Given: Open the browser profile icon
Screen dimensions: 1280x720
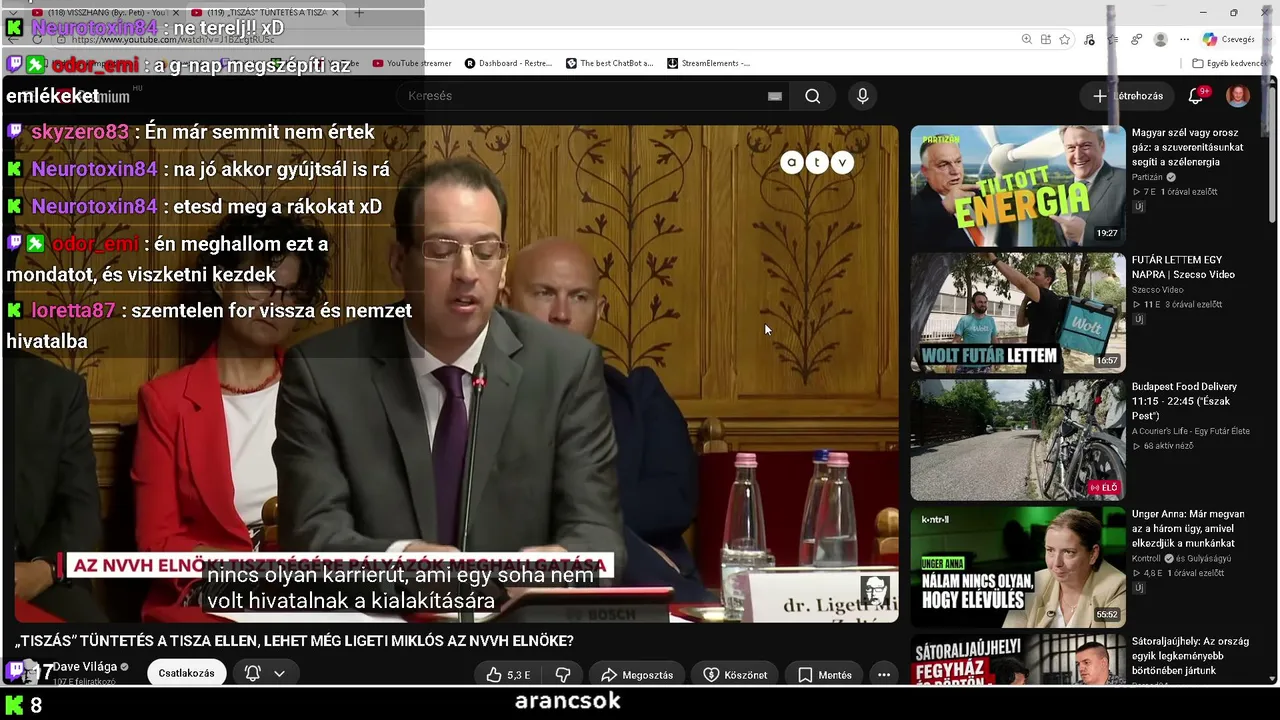Looking at the screenshot, I should click(1160, 39).
